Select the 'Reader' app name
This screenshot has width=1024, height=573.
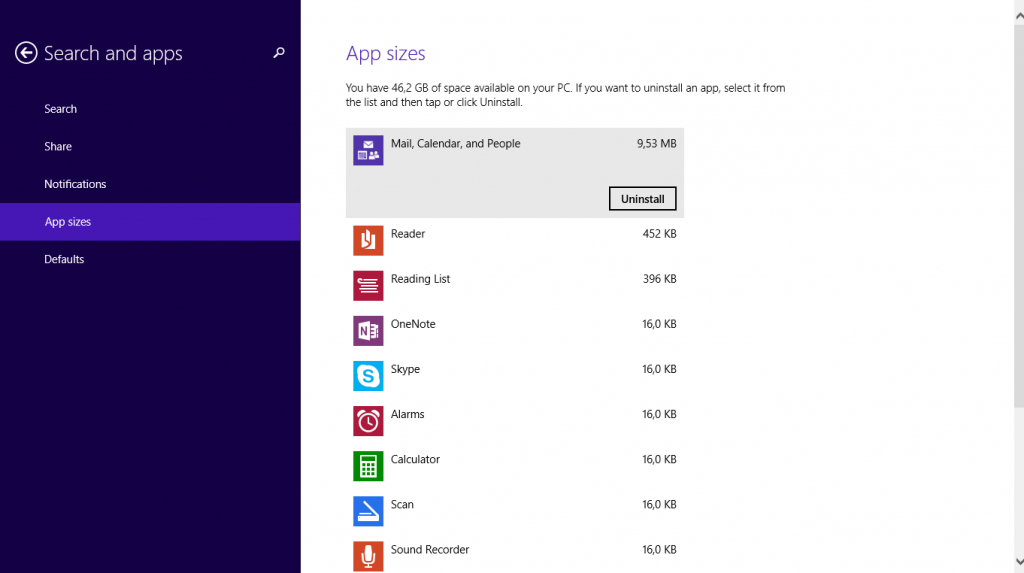[x=408, y=234]
